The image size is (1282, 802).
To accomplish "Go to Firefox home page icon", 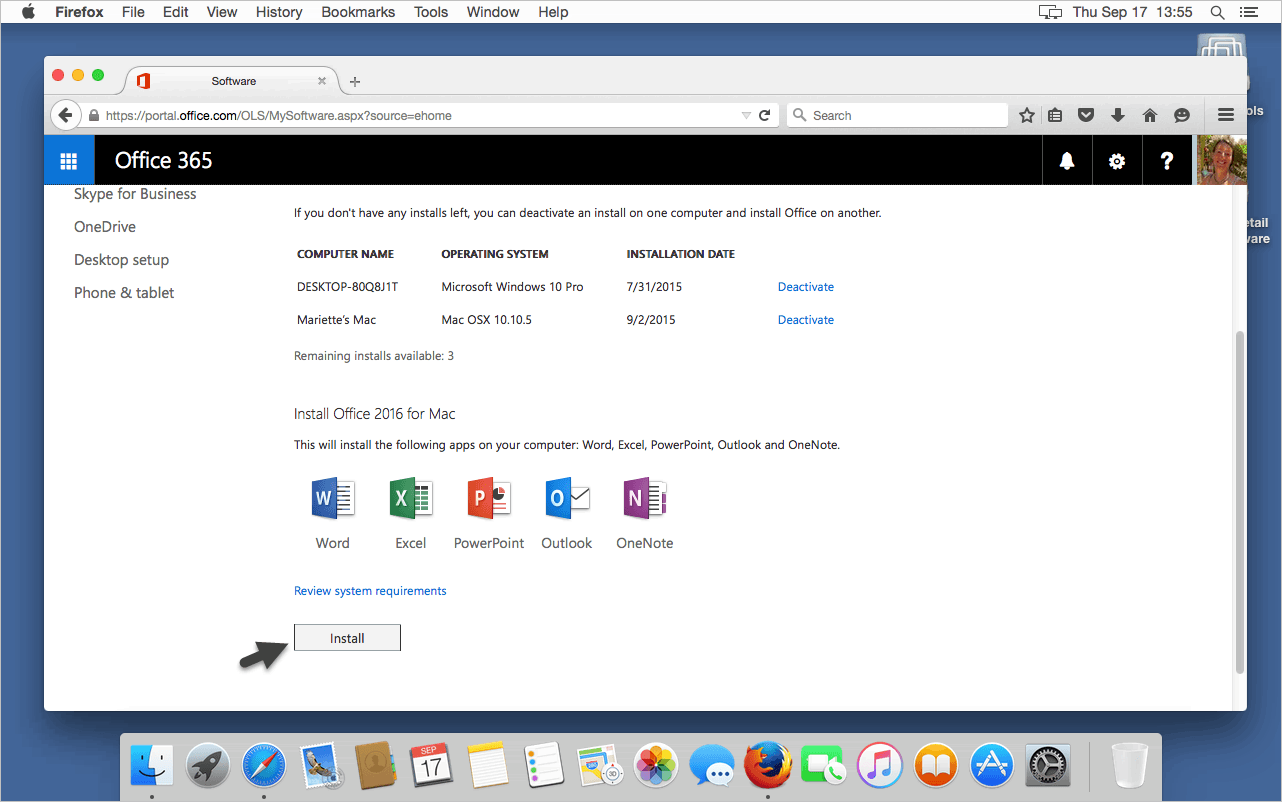I will coord(1150,115).
